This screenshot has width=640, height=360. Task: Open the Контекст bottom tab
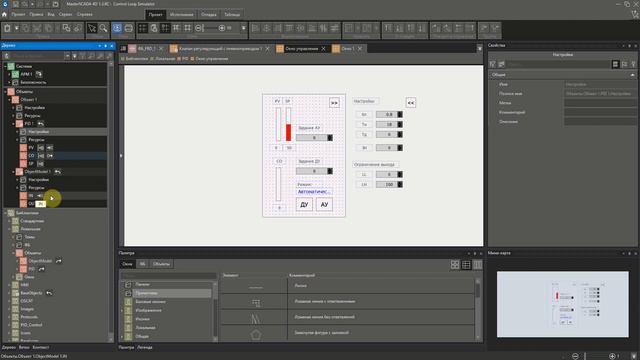41,347
